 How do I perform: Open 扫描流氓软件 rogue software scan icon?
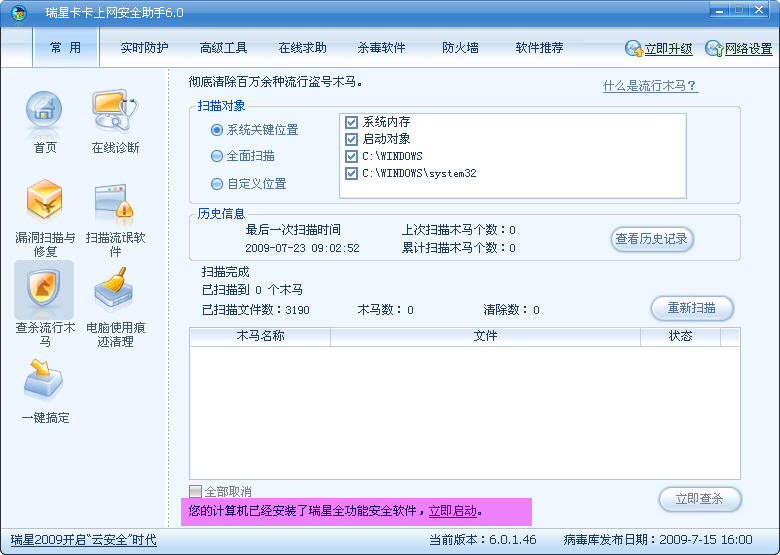tap(114, 203)
